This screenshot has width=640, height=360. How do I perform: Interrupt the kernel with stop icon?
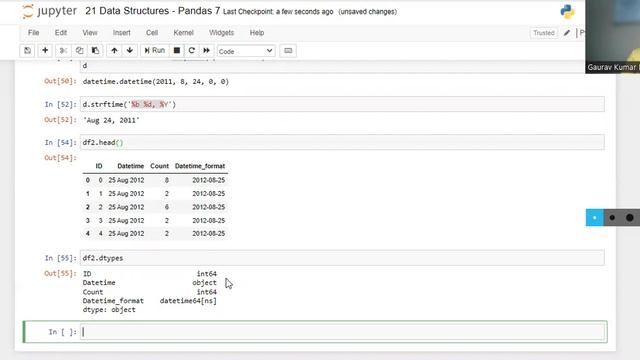click(177, 51)
